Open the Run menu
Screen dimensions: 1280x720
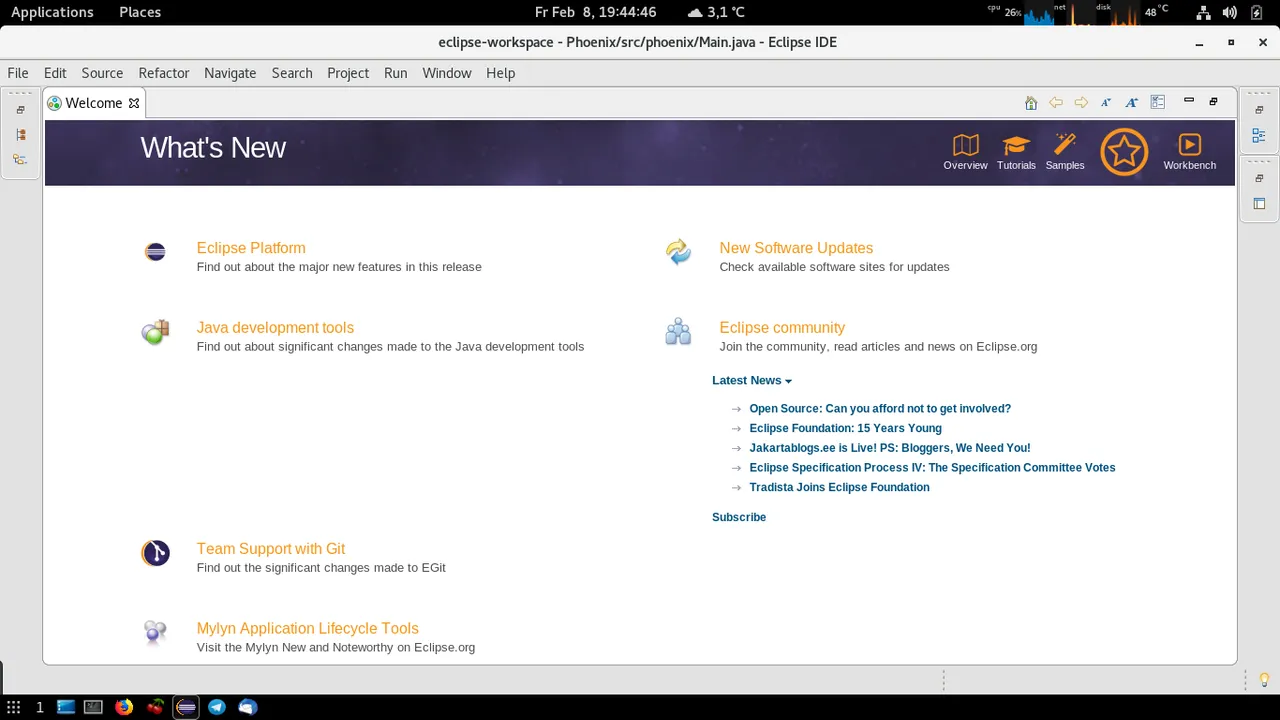[x=396, y=73]
